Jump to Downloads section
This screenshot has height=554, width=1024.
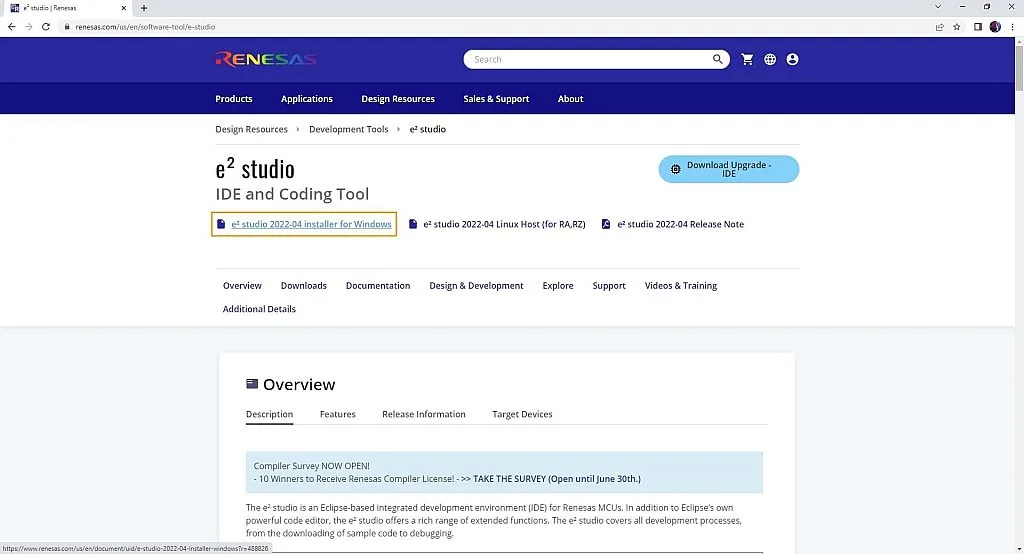tap(304, 285)
